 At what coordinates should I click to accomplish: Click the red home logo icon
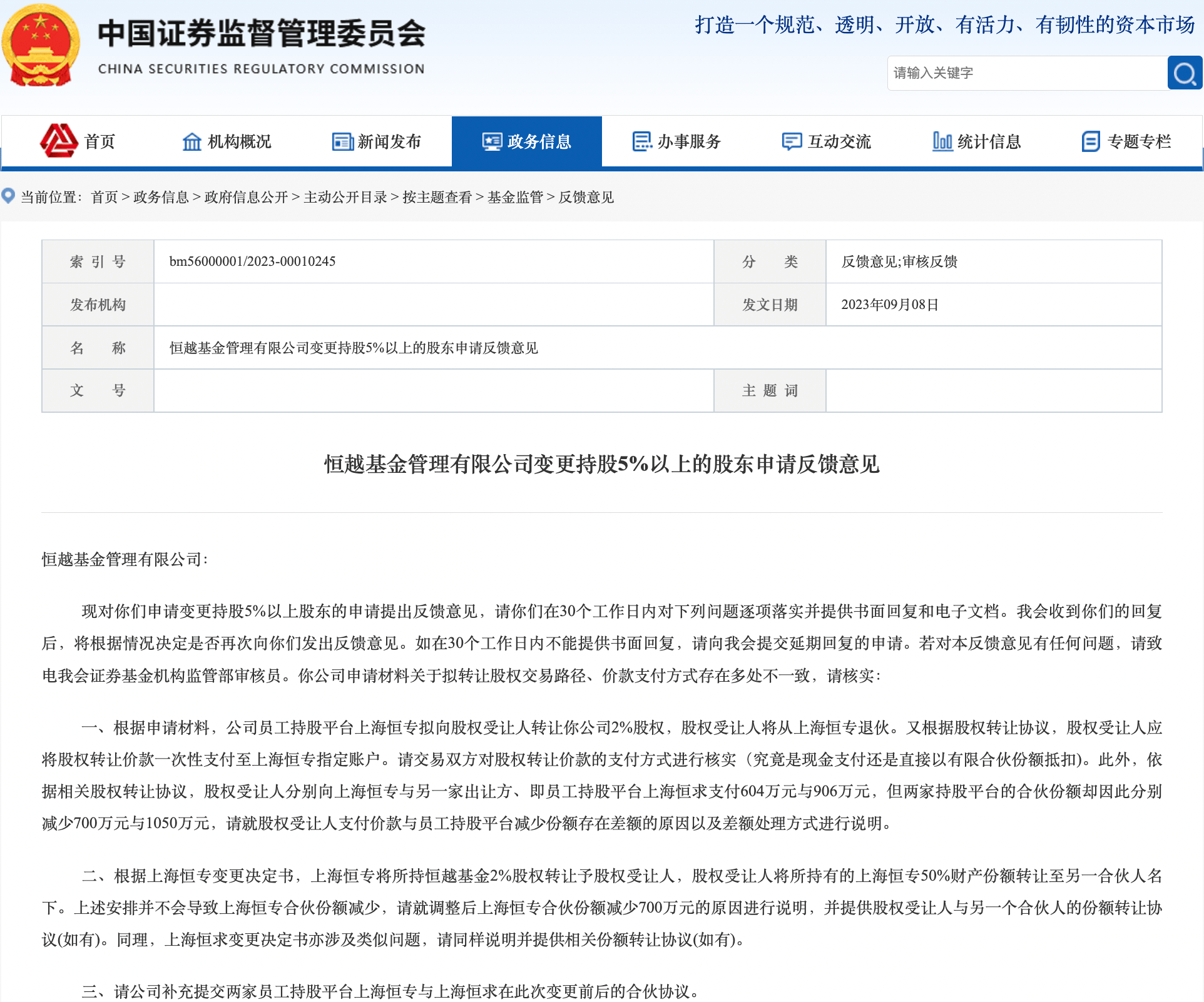(x=59, y=141)
